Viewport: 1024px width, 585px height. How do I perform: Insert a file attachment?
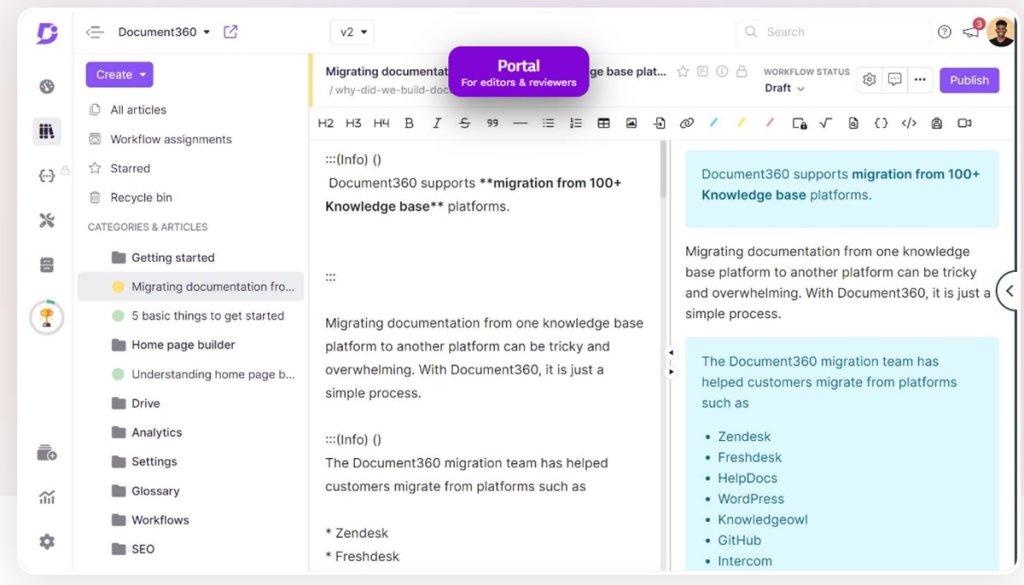click(x=659, y=123)
